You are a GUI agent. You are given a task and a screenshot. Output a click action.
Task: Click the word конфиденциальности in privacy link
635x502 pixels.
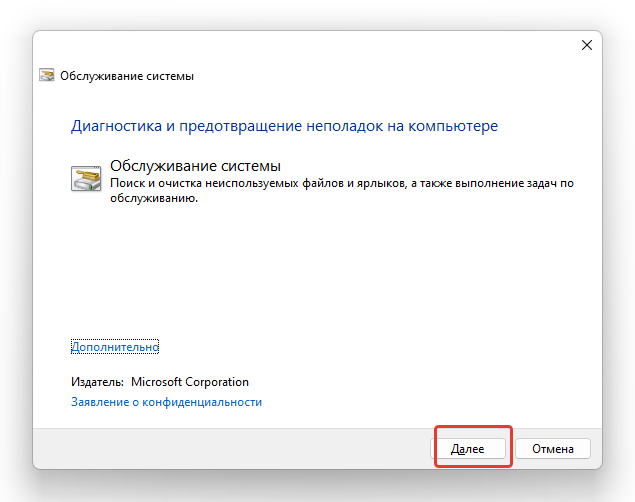click(x=202, y=402)
